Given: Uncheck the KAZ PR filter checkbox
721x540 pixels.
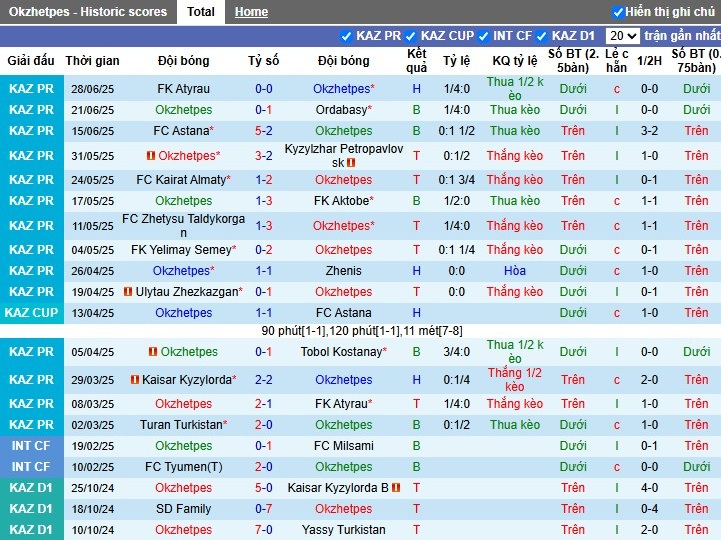Looking at the screenshot, I should 346,36.
